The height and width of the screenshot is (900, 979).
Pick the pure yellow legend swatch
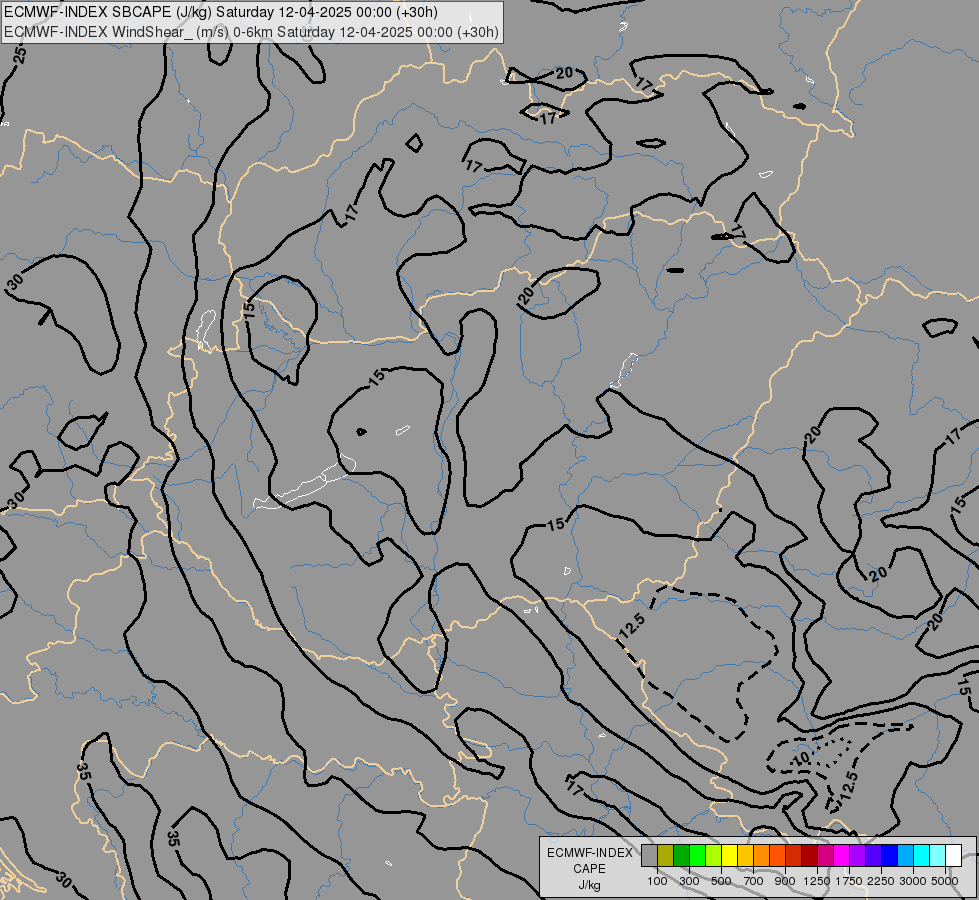coord(729,855)
